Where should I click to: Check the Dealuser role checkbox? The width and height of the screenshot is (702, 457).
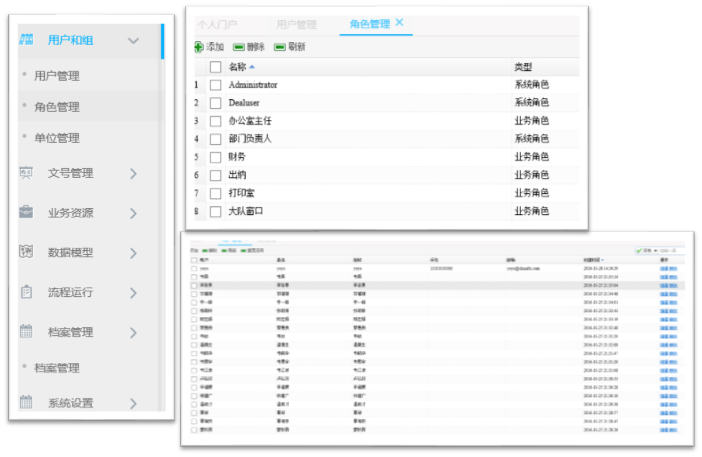pyautogui.click(x=215, y=103)
